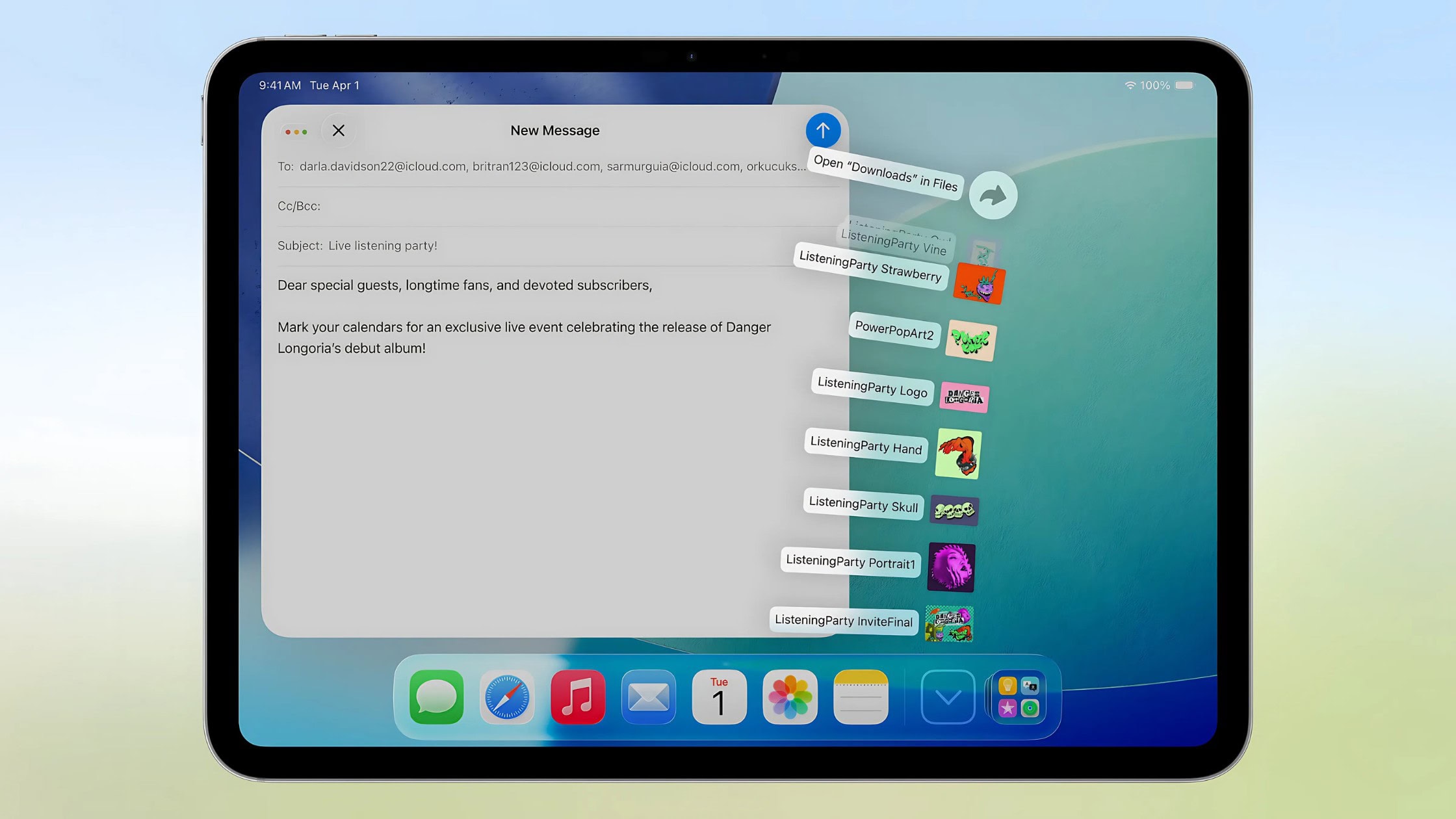Launch Safari from the dock
The height and width of the screenshot is (819, 1456).
pyautogui.click(x=508, y=697)
